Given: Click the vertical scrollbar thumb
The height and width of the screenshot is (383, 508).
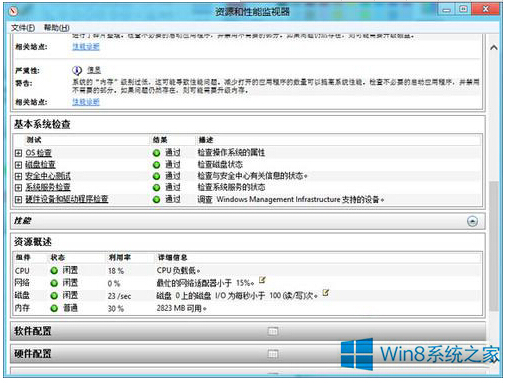Looking at the screenshot, I should click(494, 246).
